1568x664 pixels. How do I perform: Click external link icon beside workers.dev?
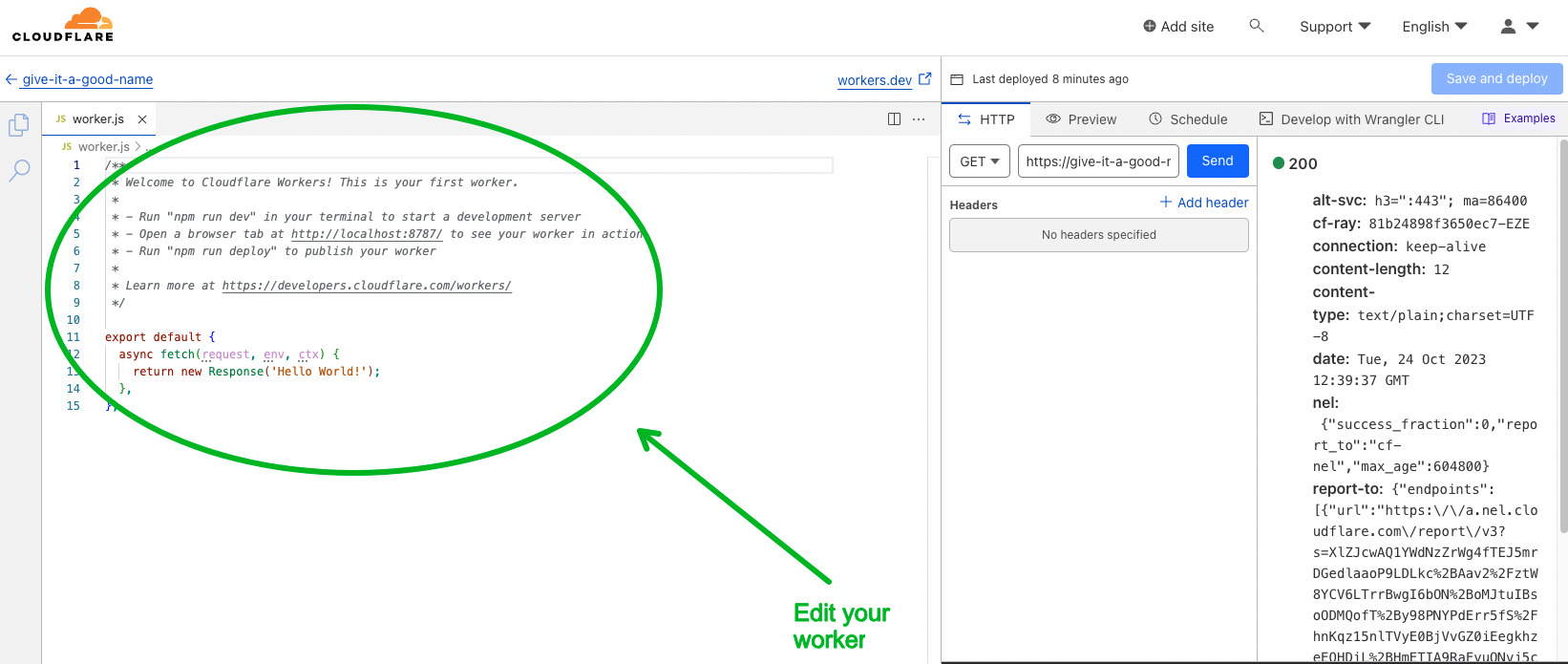pos(924,79)
